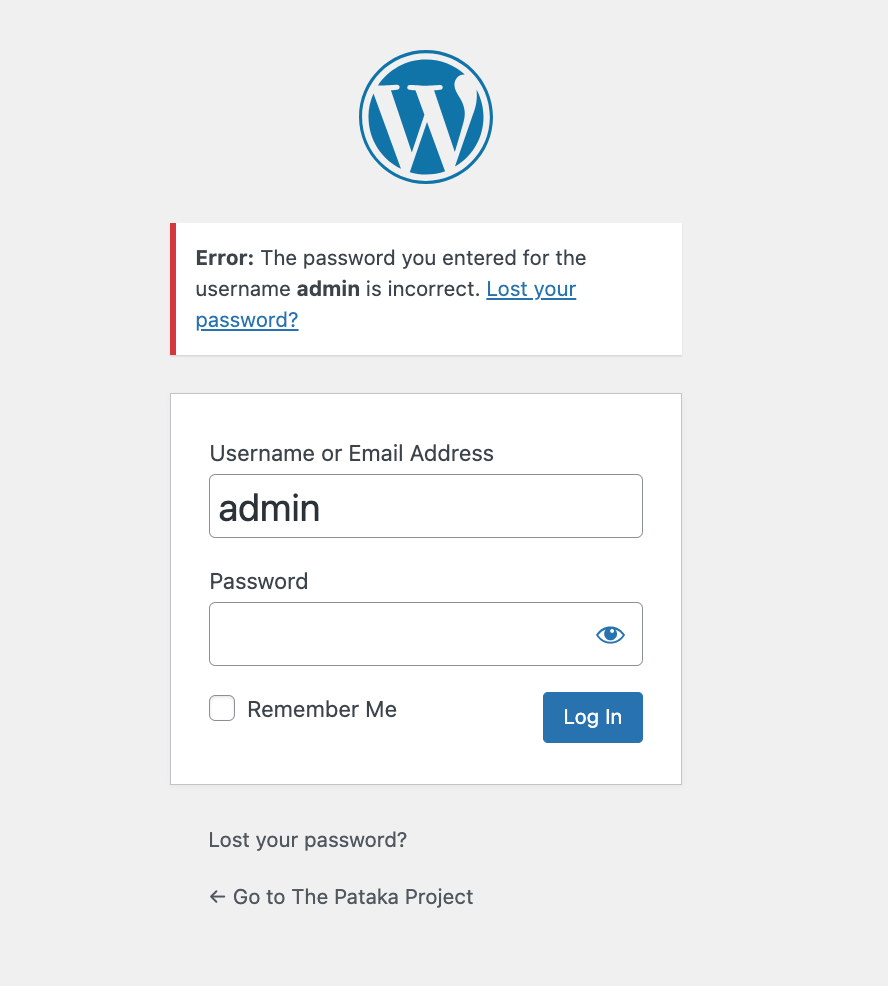Tick the Remember Me checkbox
Screen dimensions: 888x986
(x=222, y=708)
